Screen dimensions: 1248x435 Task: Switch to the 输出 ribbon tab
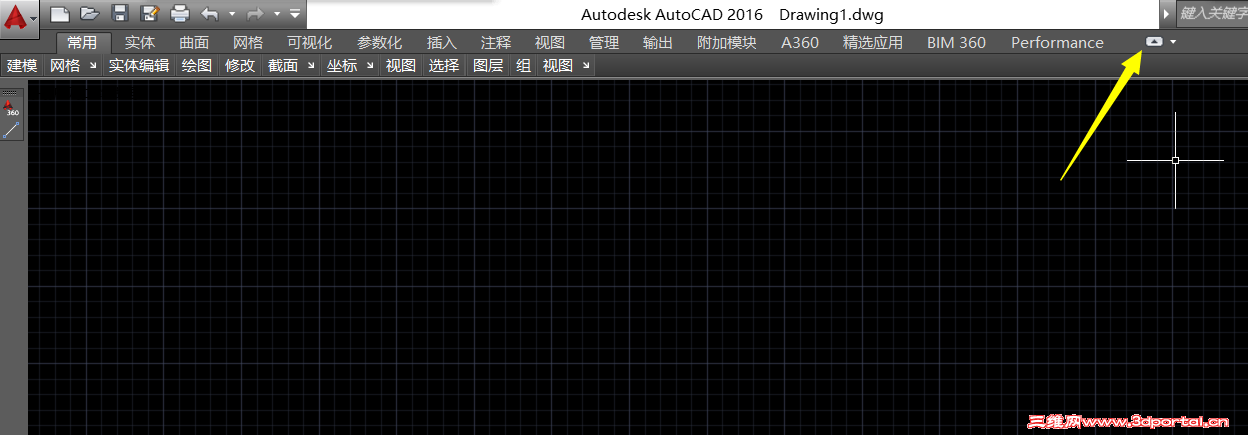pos(658,42)
